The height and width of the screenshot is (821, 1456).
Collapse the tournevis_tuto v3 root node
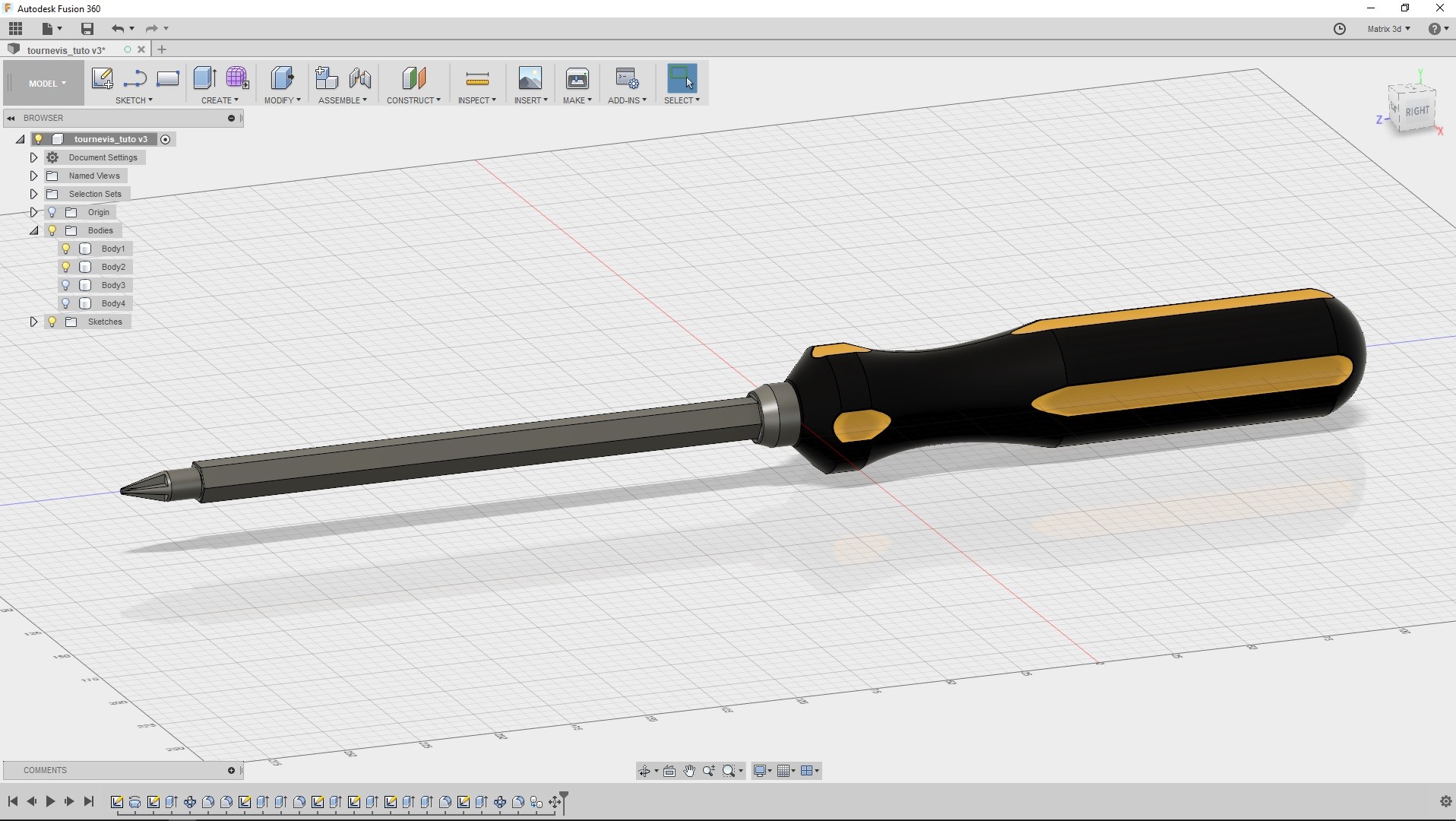20,139
